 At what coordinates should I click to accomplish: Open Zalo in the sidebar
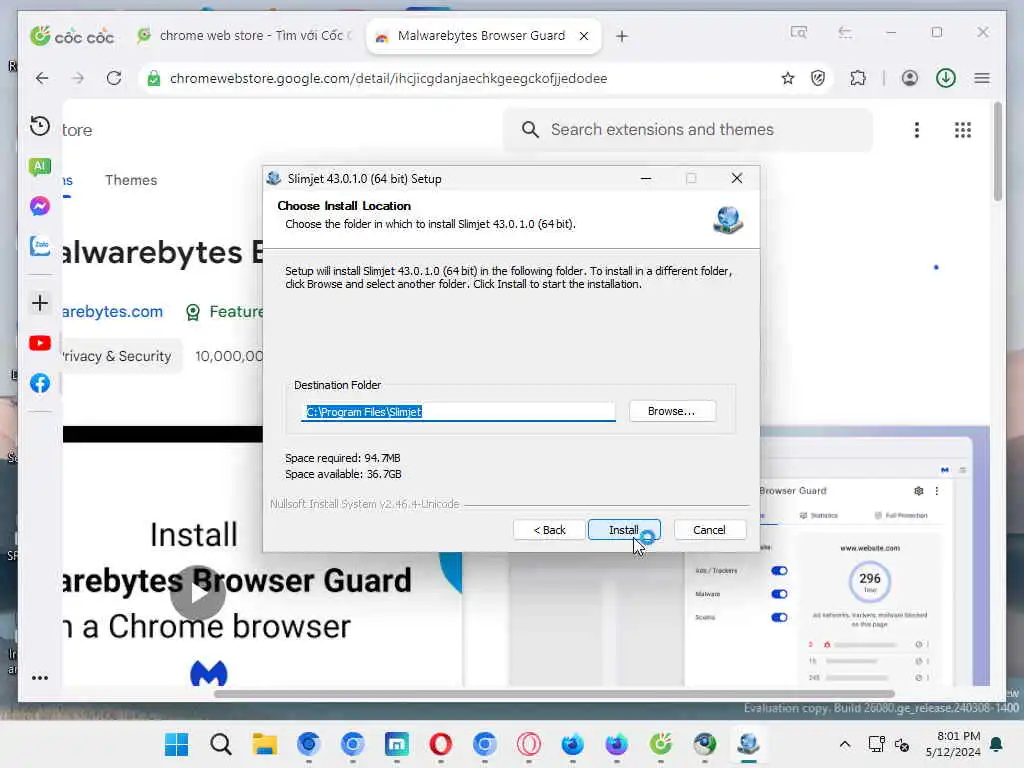click(40, 246)
